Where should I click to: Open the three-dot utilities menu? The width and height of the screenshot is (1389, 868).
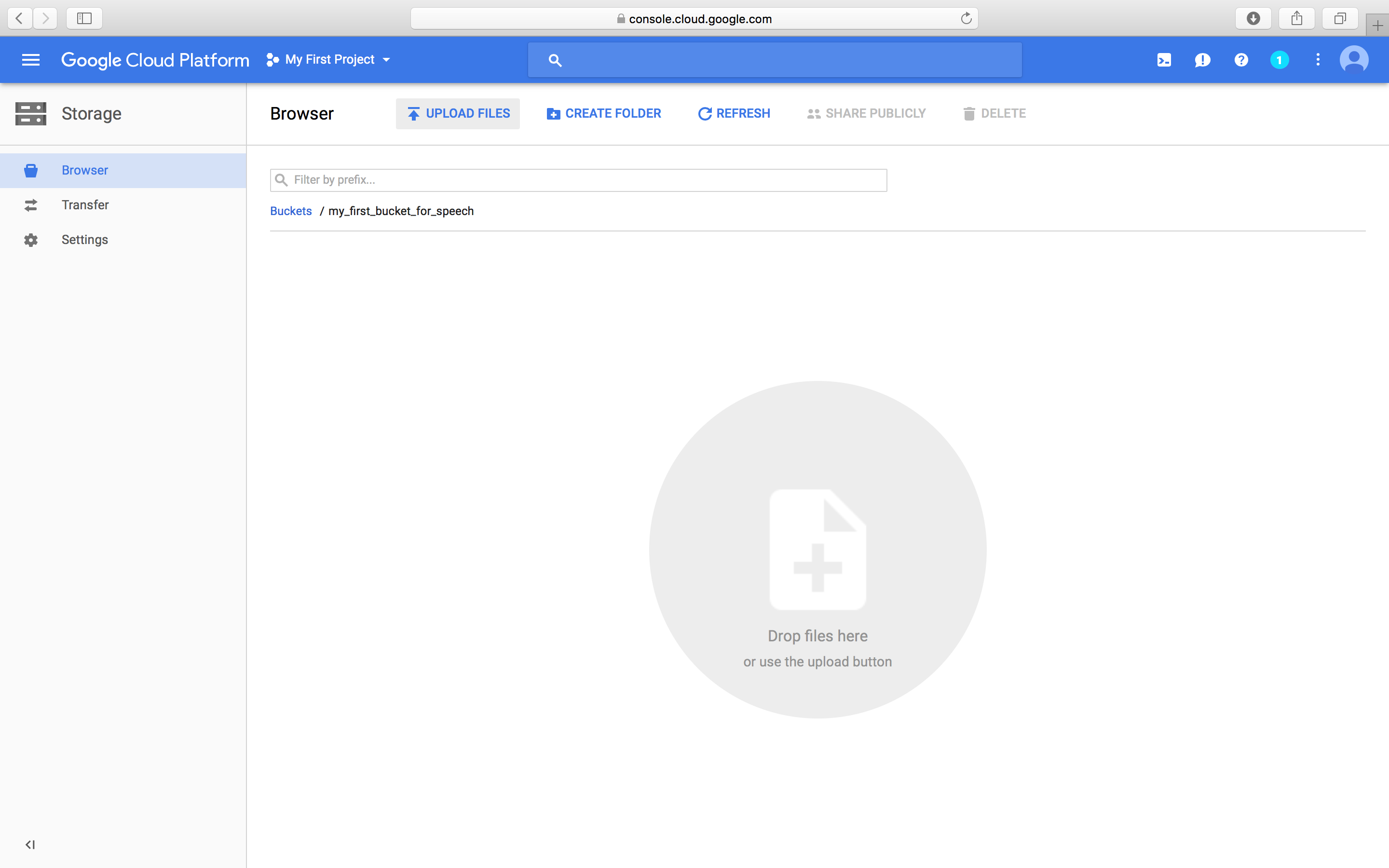[1318, 60]
